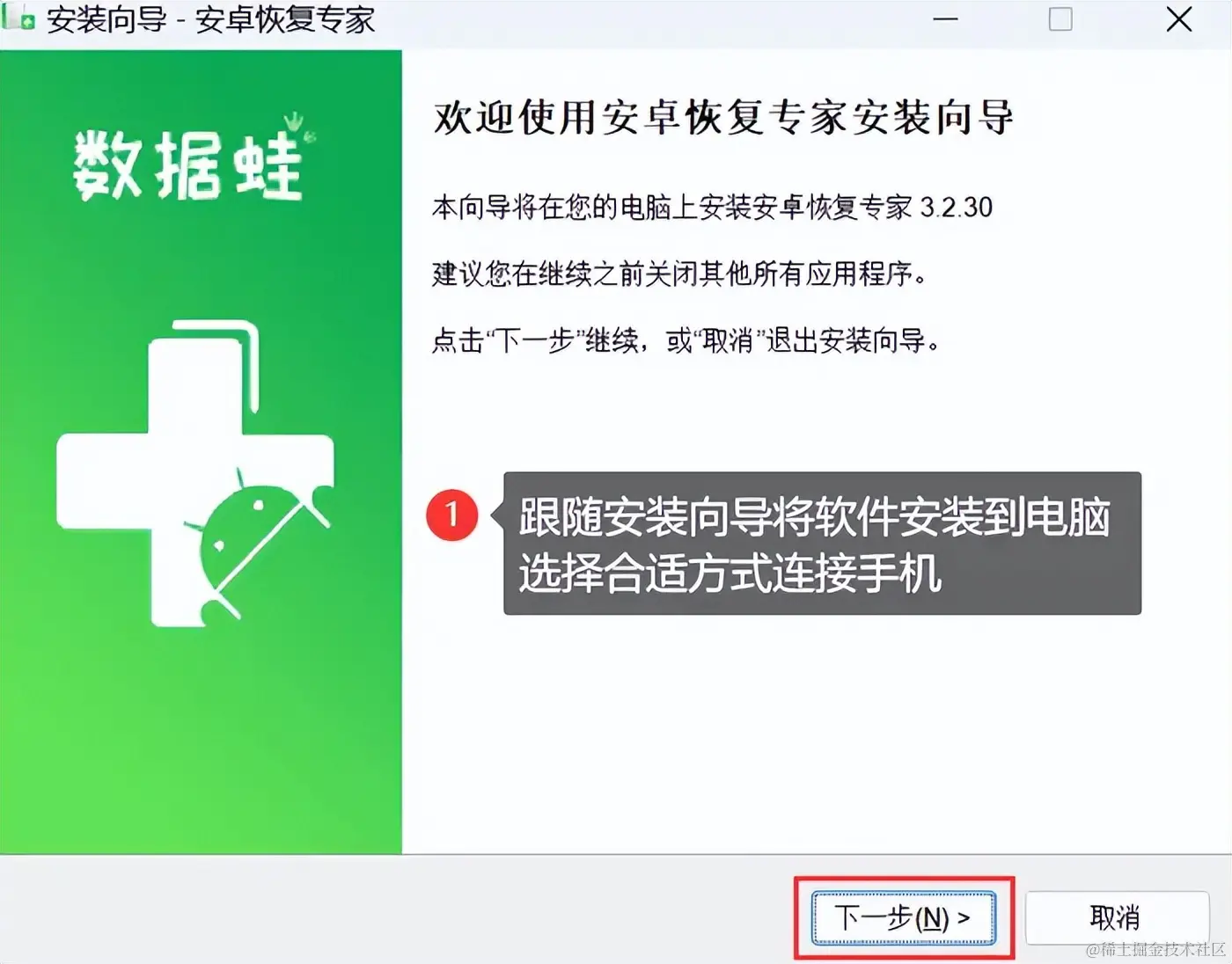Click the white medical cross graphic

point(194,475)
